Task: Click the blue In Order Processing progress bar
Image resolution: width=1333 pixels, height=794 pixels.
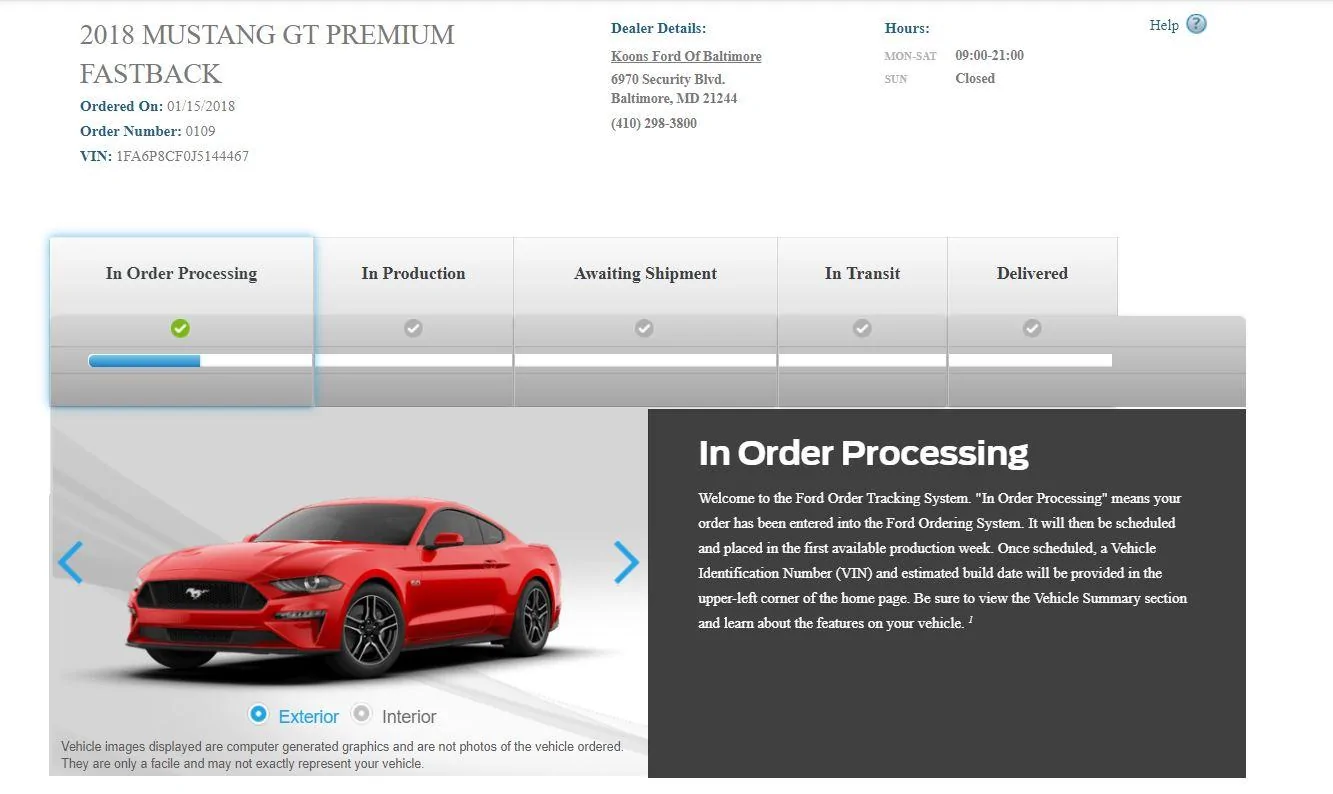Action: coord(144,361)
